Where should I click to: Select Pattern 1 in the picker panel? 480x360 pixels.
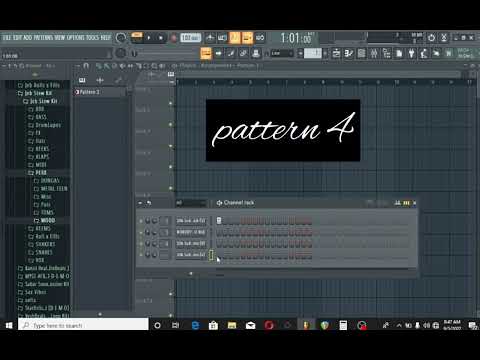[101, 92]
